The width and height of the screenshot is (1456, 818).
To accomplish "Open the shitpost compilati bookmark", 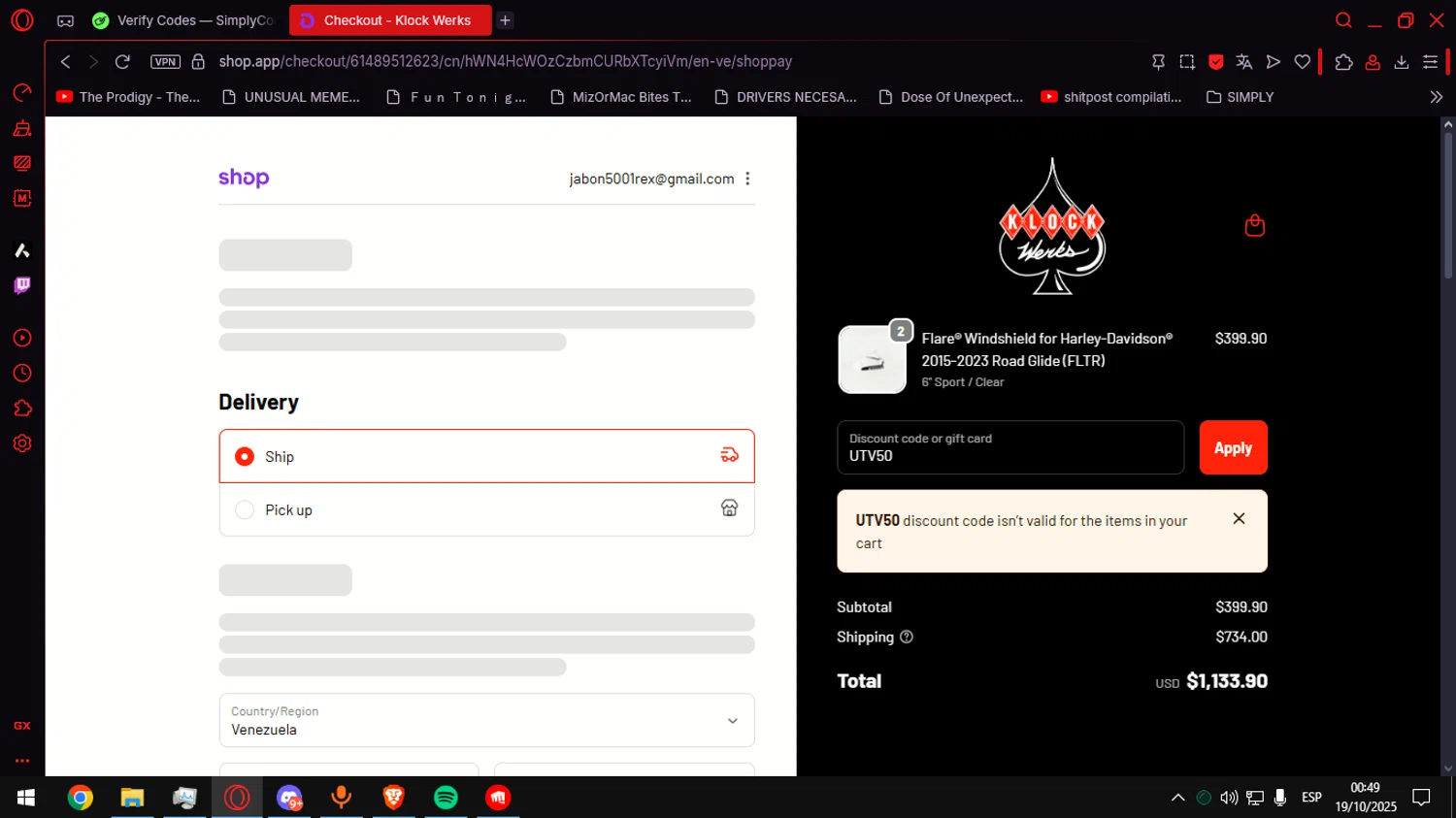I will [x=1111, y=97].
